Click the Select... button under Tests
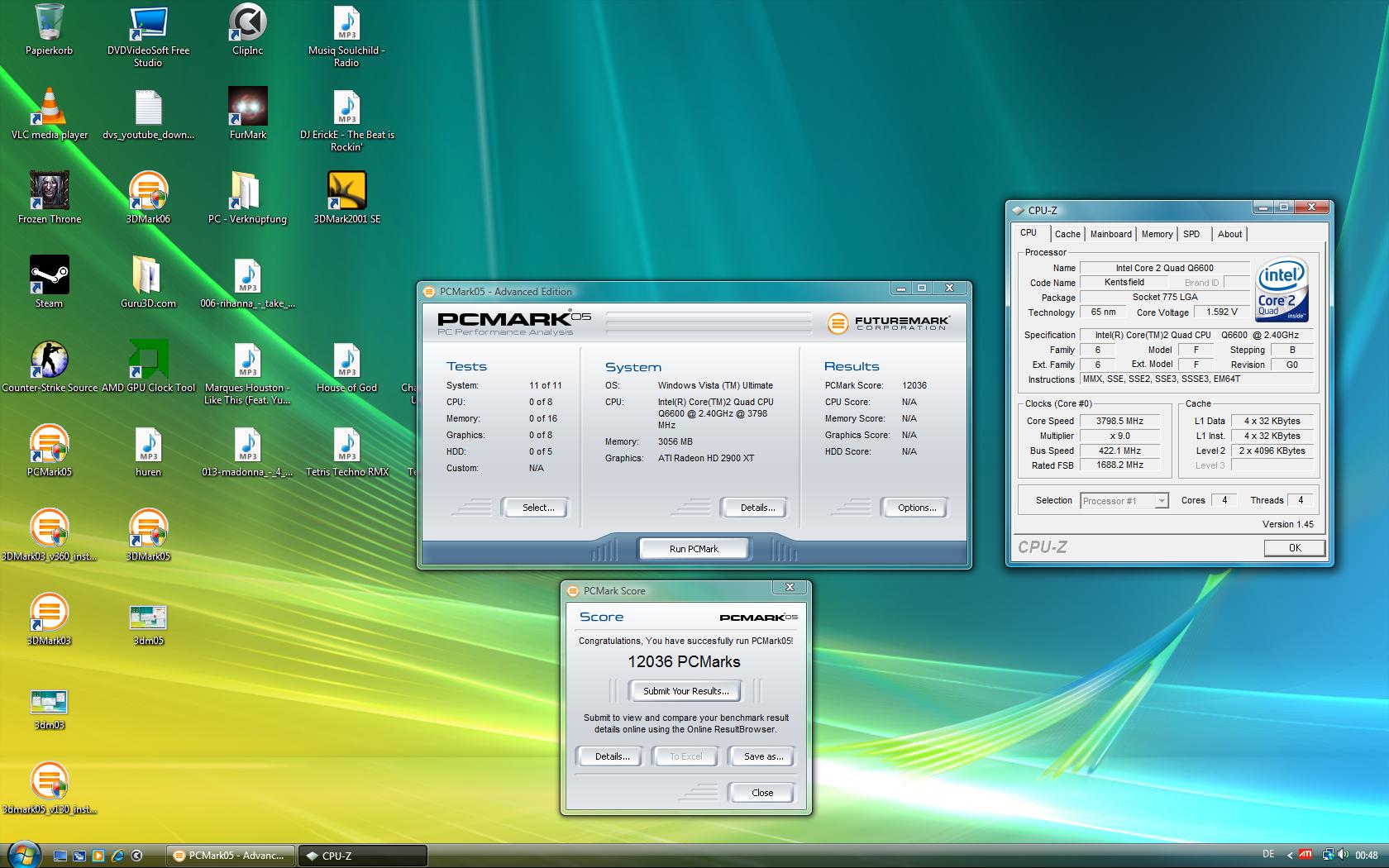 point(535,508)
